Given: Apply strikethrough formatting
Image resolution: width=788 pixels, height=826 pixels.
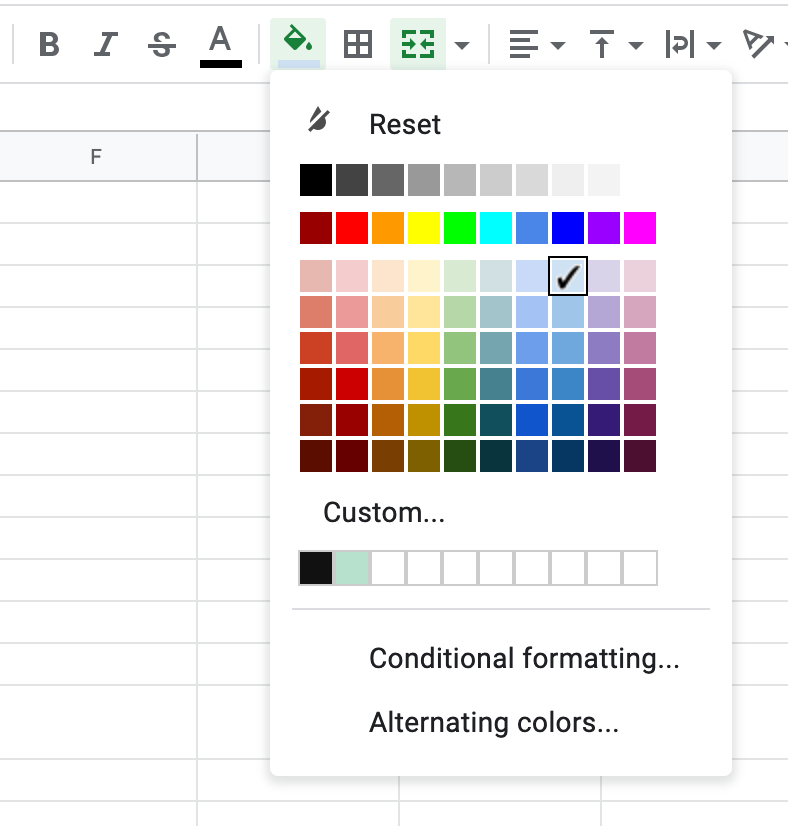Looking at the screenshot, I should pos(162,44).
